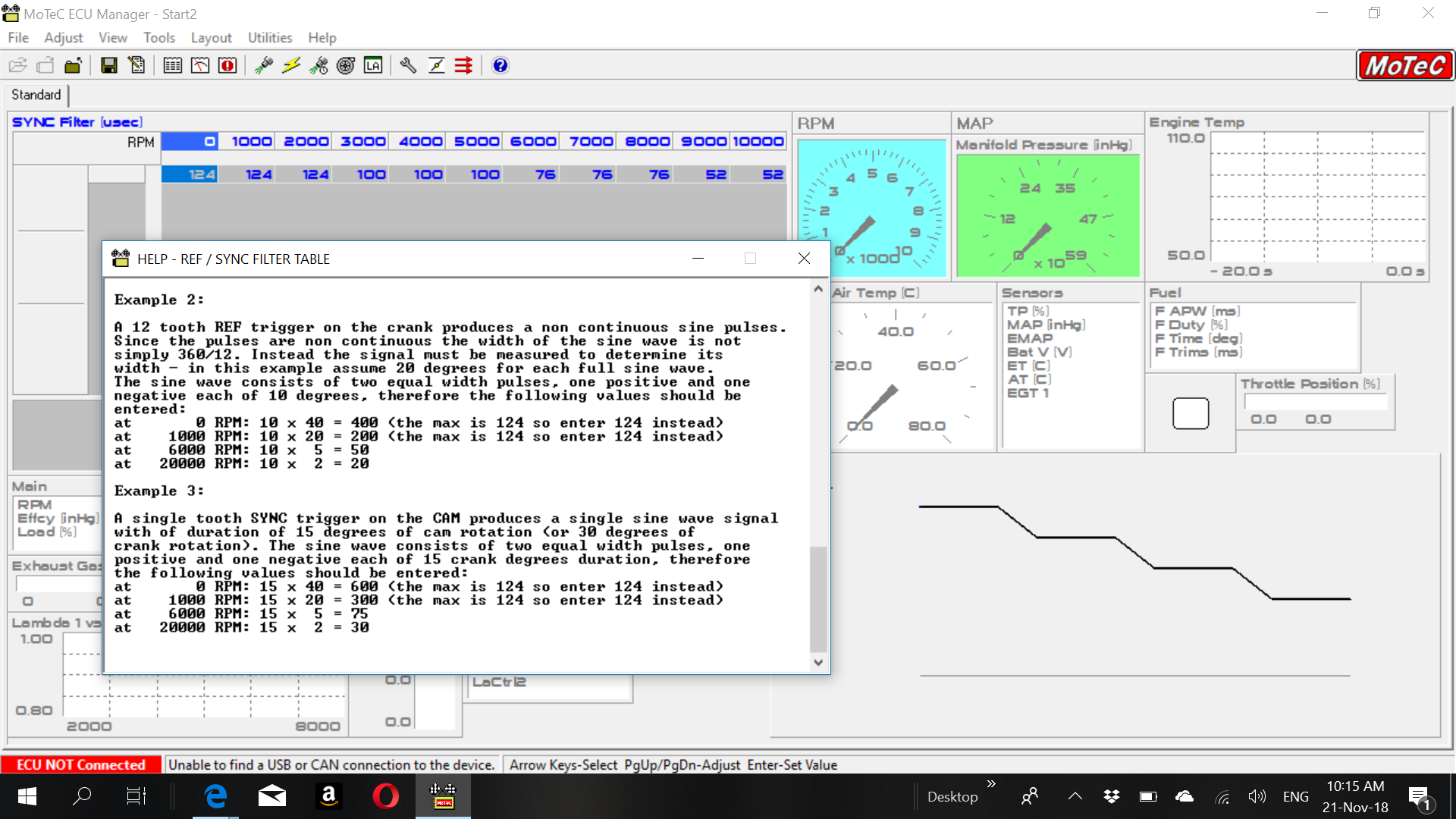The height and width of the screenshot is (819, 1456).
Task: Select the filter value under 10000 RPM
Action: [x=758, y=174]
